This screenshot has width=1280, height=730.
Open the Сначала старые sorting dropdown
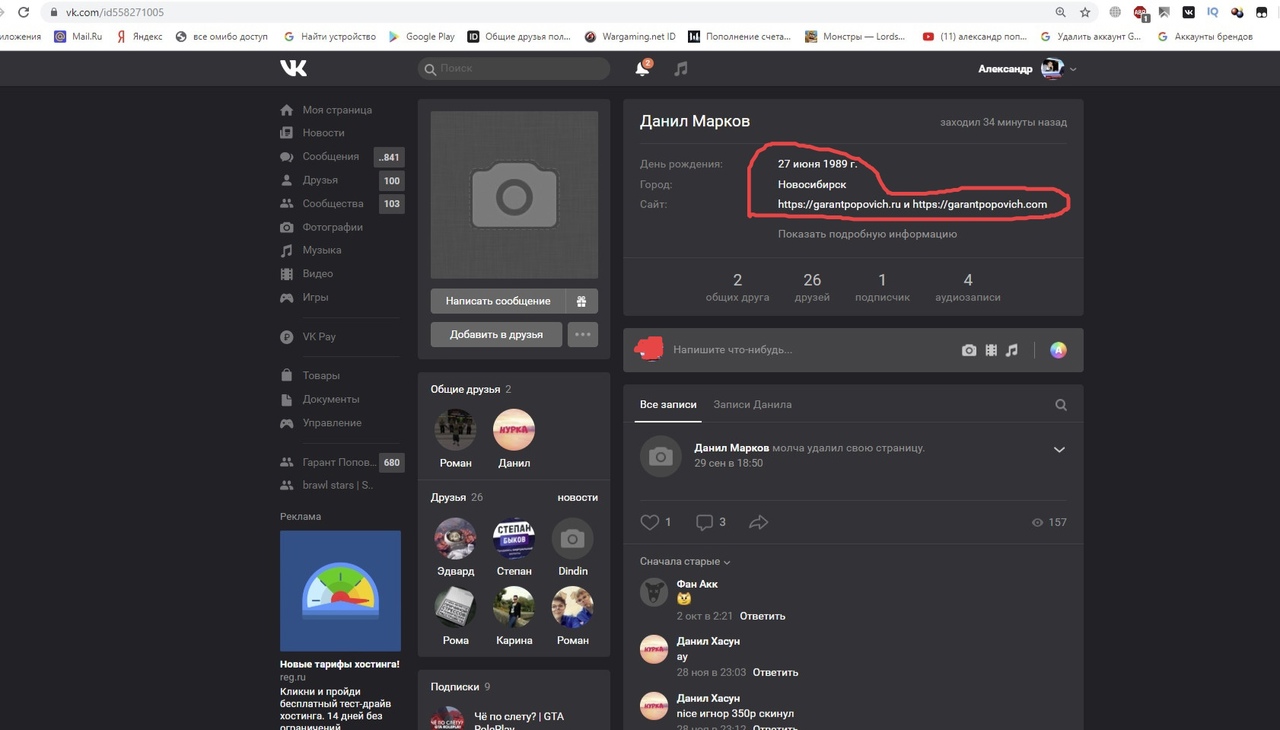tap(685, 562)
